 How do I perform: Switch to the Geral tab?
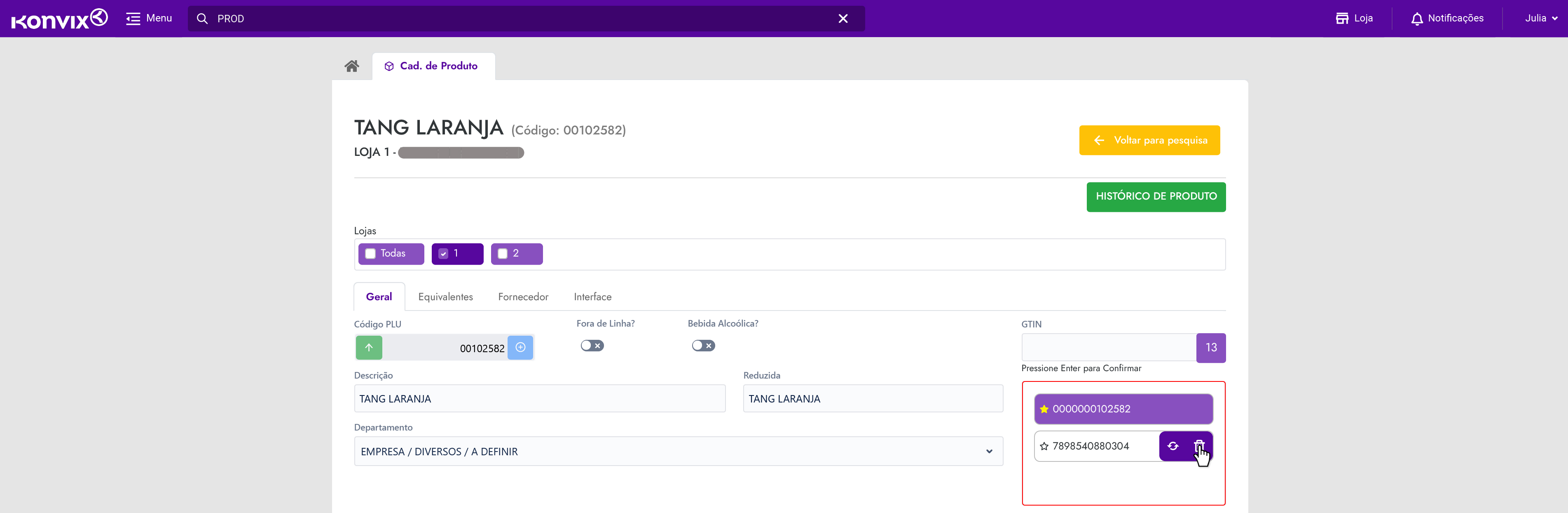[x=379, y=297]
